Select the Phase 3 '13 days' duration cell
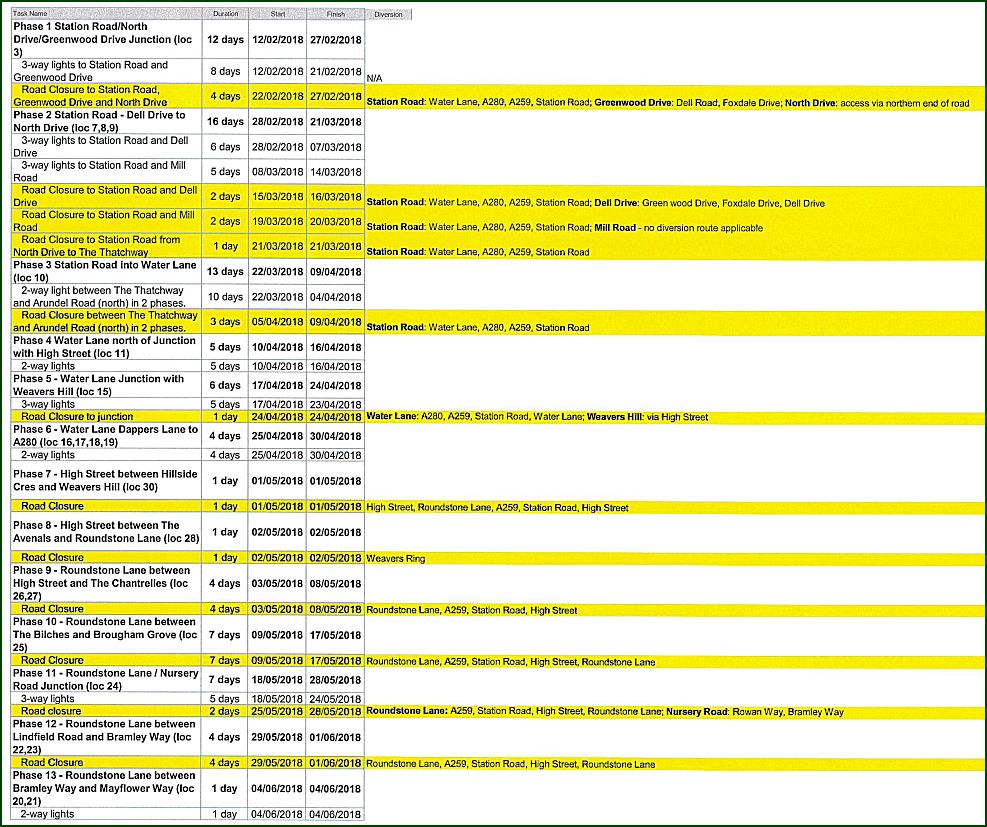Viewport: 987px width, 827px height. click(224, 270)
